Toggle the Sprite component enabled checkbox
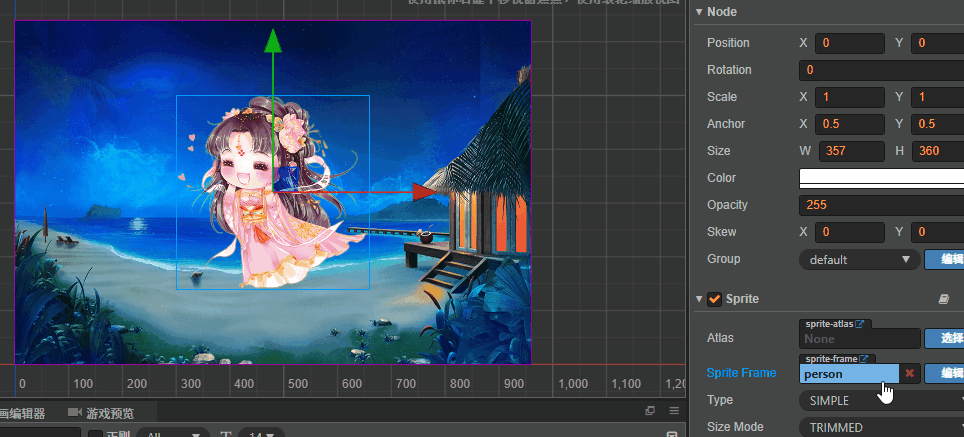The image size is (964, 437). pyautogui.click(x=714, y=299)
